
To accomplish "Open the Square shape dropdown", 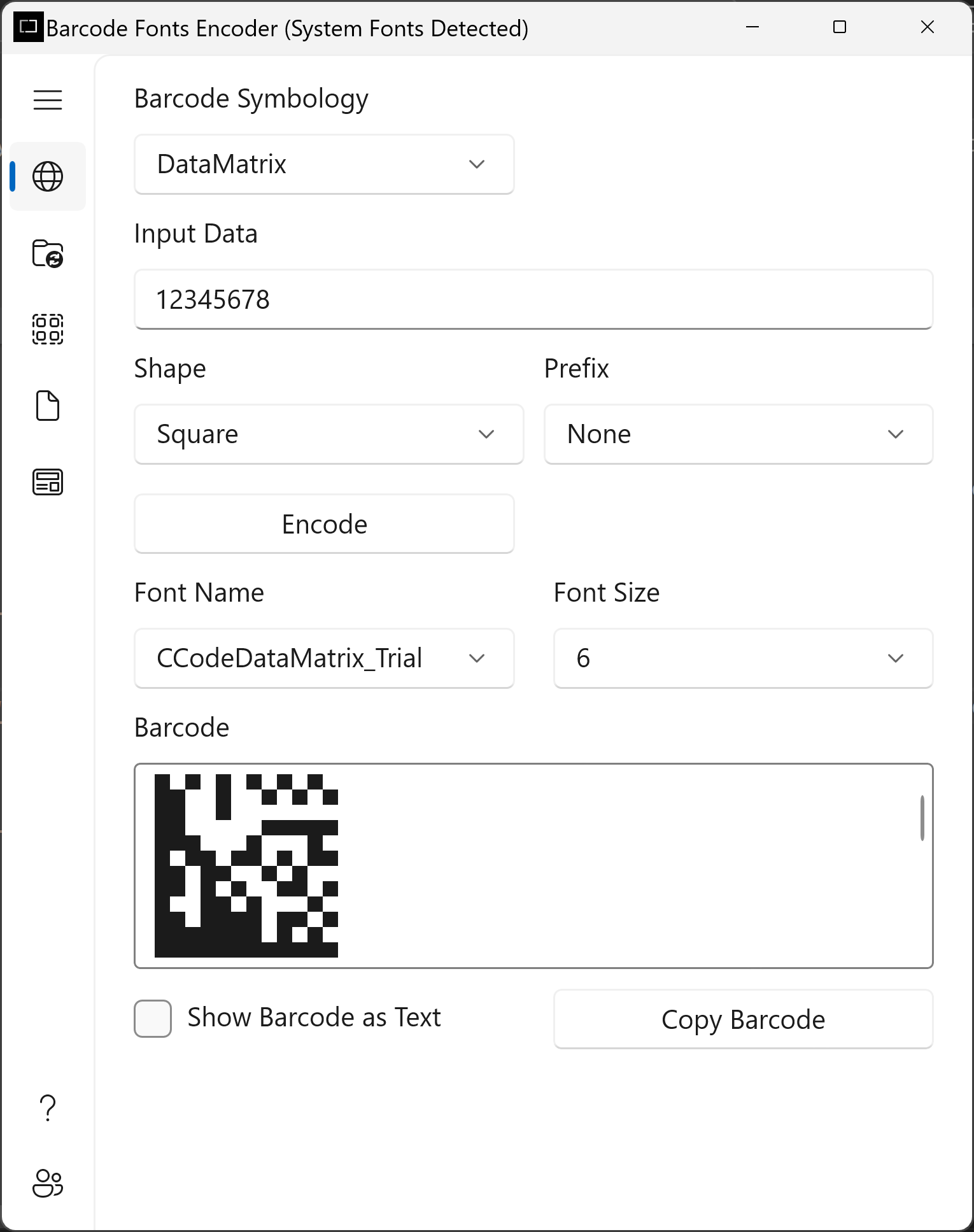I will click(329, 434).
